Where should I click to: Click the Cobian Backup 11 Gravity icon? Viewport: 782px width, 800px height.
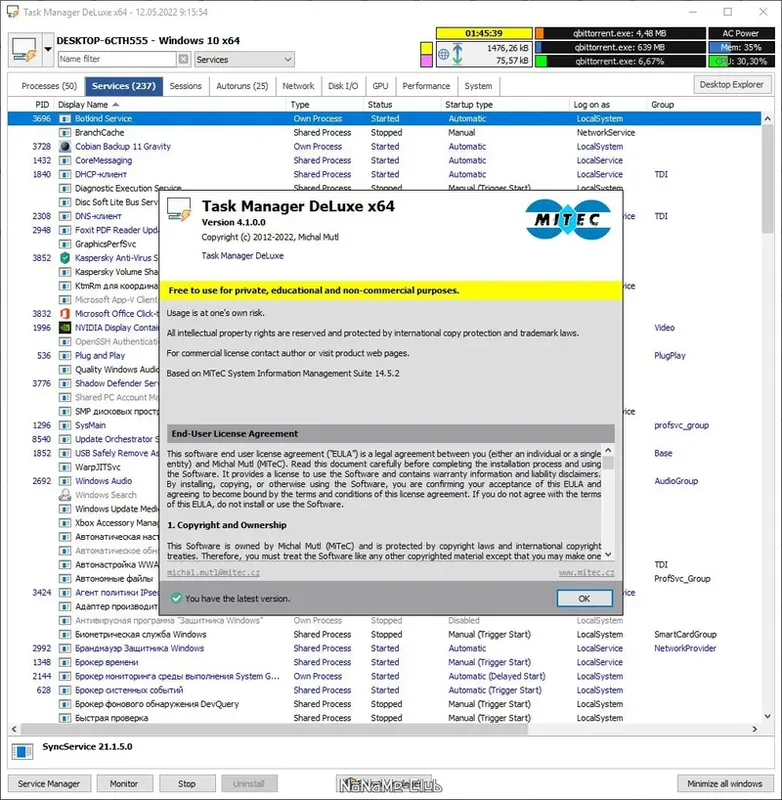pos(65,146)
